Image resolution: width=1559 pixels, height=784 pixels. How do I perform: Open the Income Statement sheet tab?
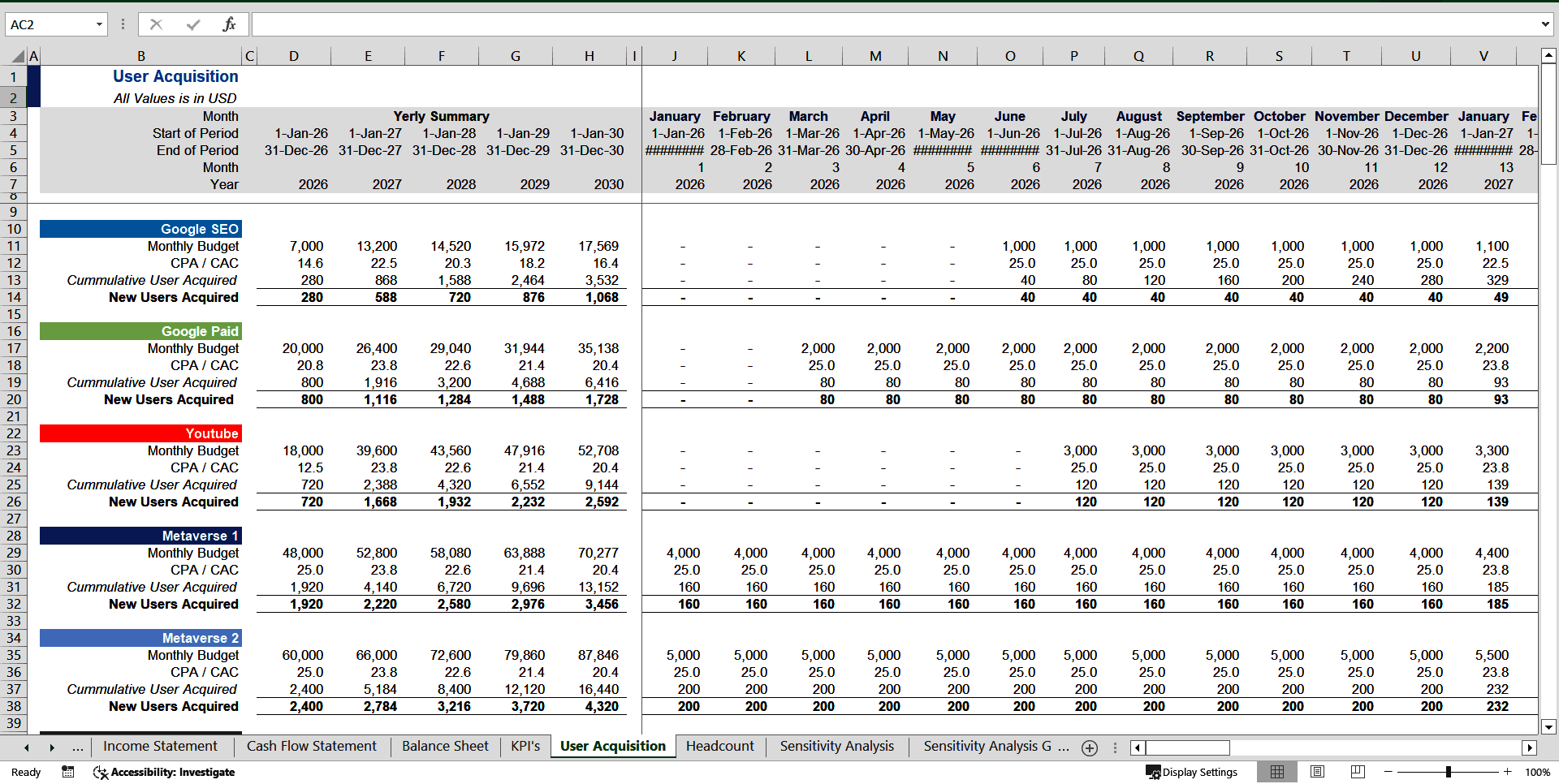(x=160, y=746)
